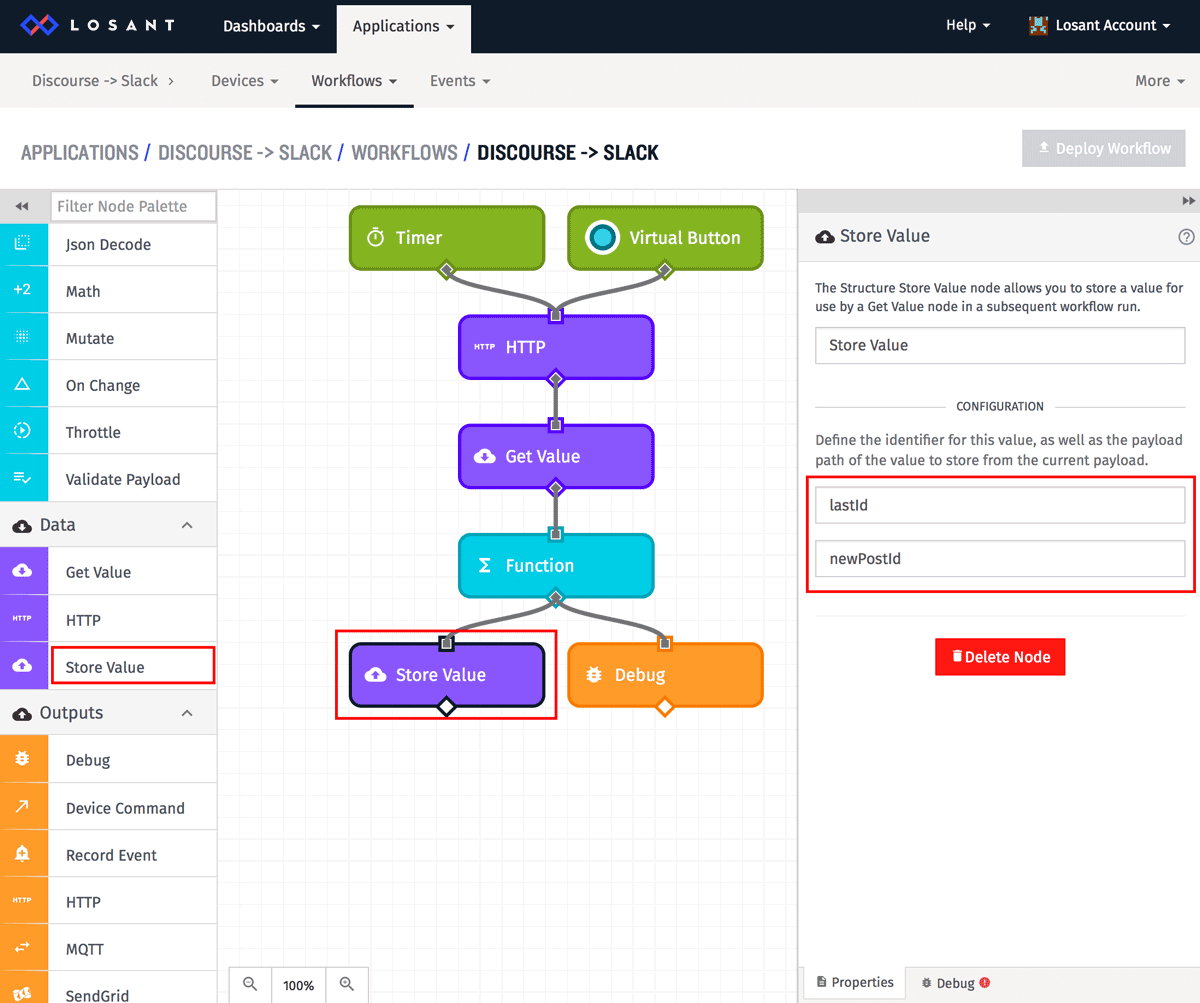The width and height of the screenshot is (1200, 1003).
Task: Click the Virtual Button trigger circle
Action: pos(602,237)
